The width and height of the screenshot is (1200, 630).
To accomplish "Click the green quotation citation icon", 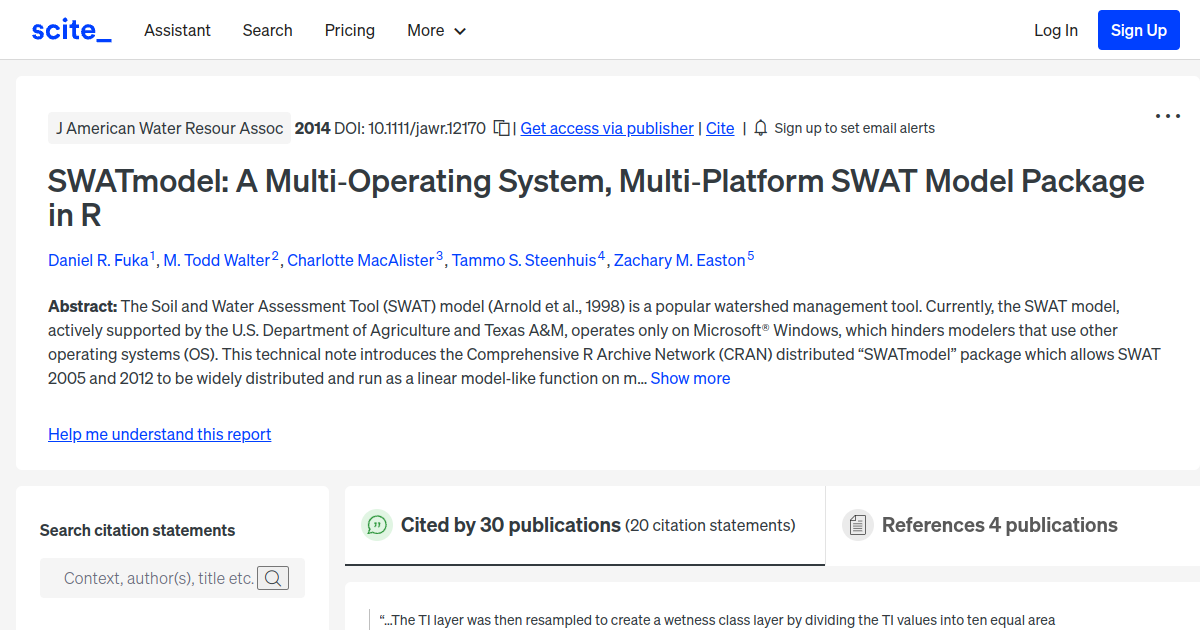I will [377, 524].
